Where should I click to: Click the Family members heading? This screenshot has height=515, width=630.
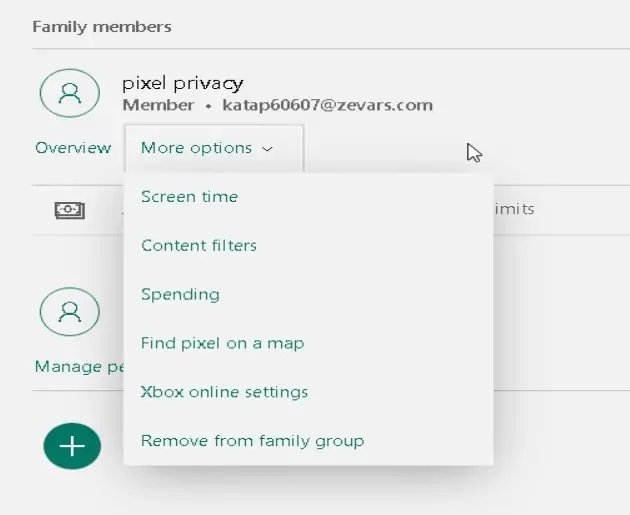coord(102,27)
